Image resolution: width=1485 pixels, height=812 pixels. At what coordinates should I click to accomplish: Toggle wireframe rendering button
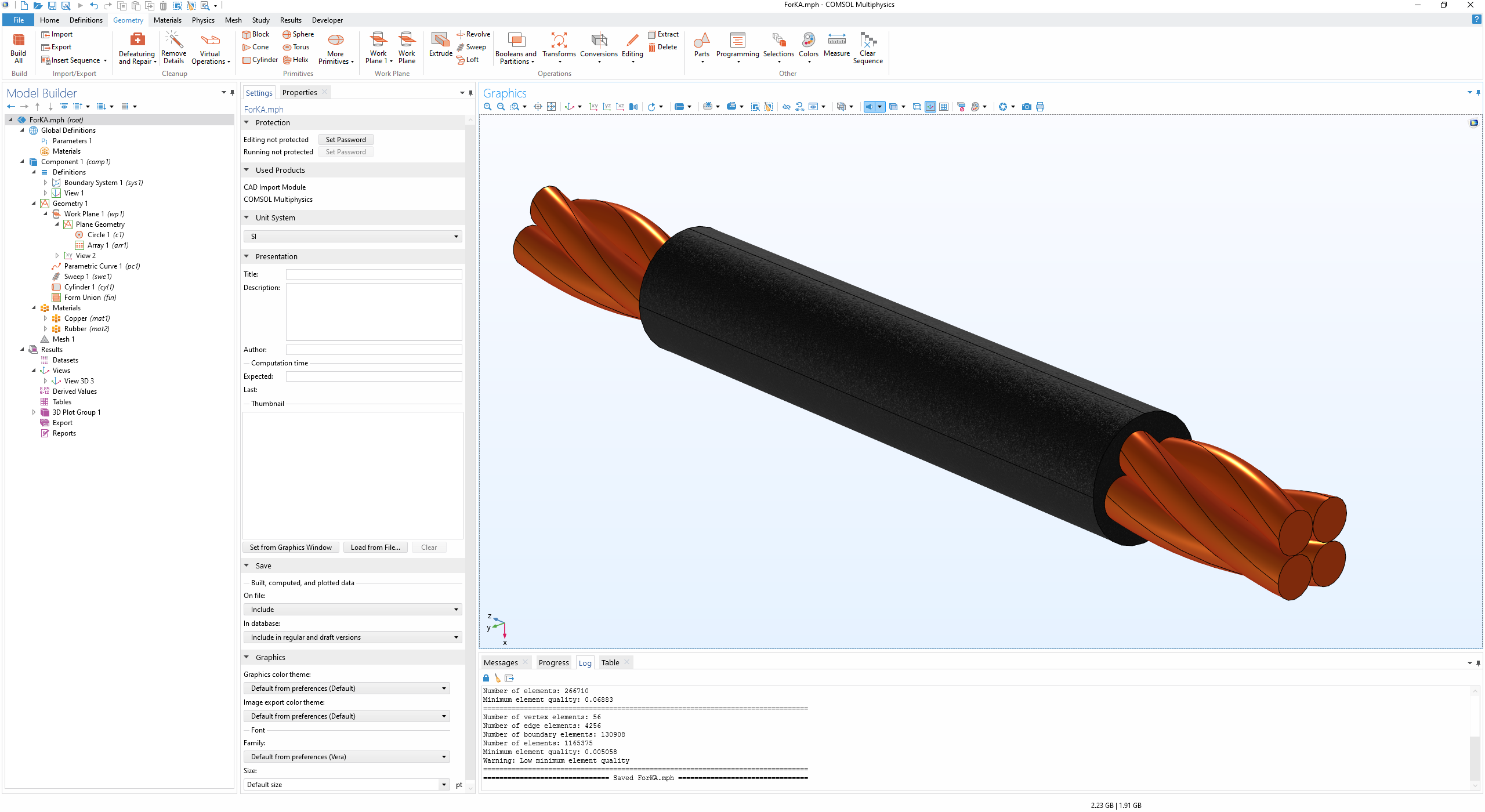pyautogui.click(x=917, y=107)
